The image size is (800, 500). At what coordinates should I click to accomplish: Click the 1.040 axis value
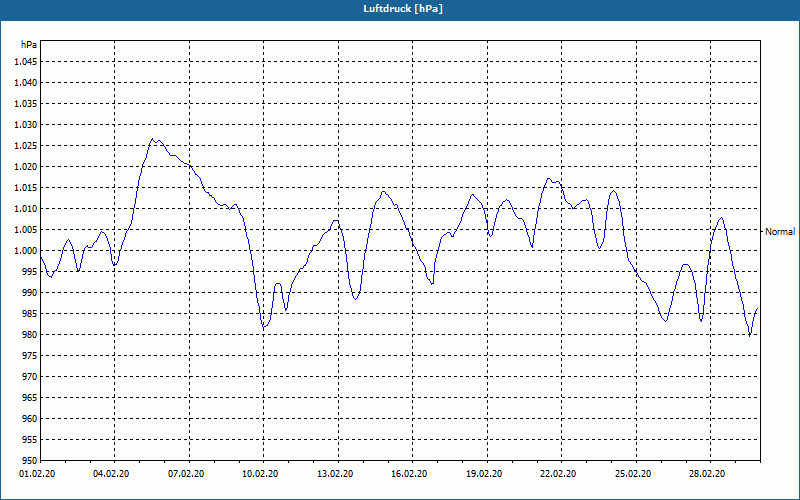[26, 83]
